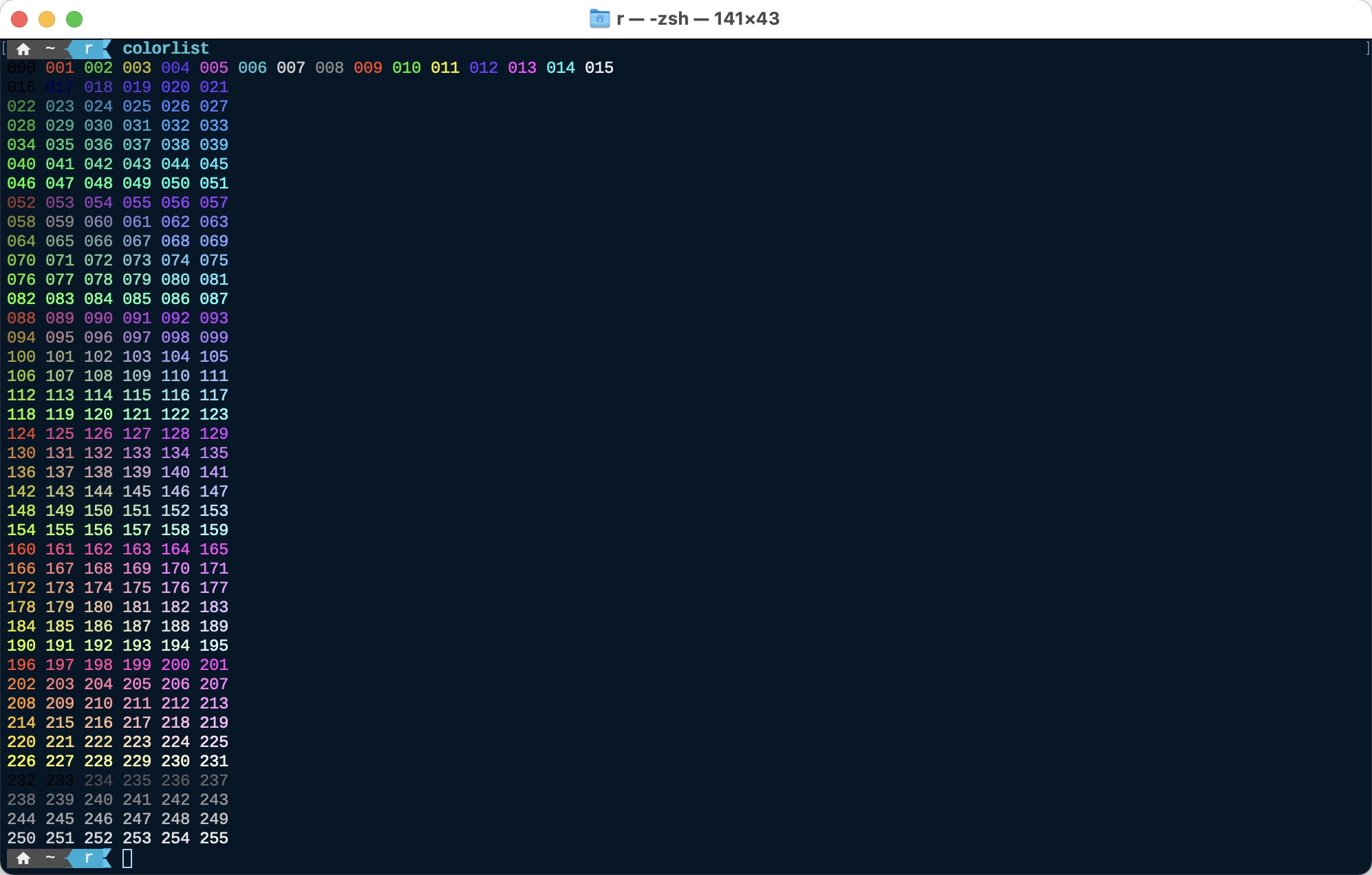Click the tilde segment in bottom prompt

coord(50,858)
